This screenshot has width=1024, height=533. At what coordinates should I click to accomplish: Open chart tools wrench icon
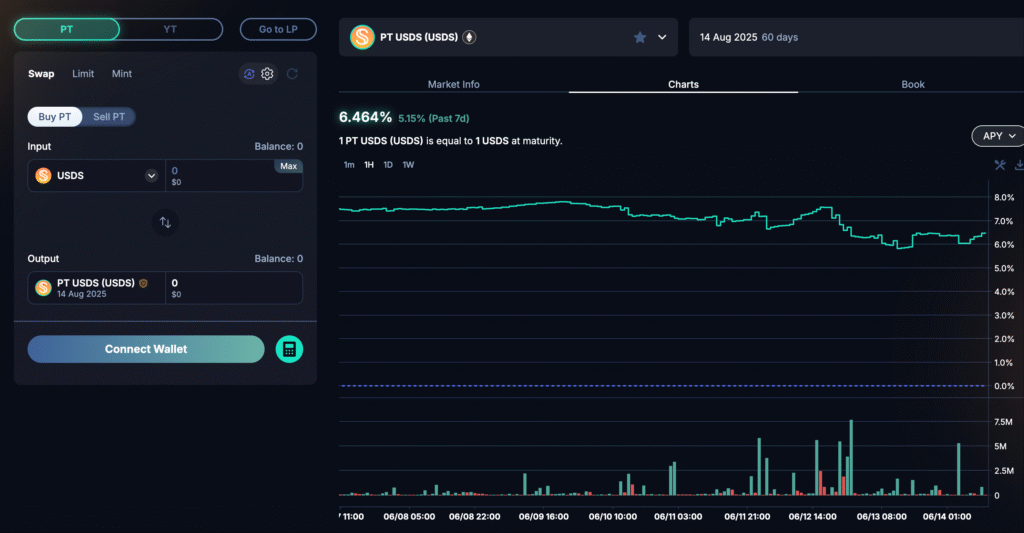(x=1000, y=165)
